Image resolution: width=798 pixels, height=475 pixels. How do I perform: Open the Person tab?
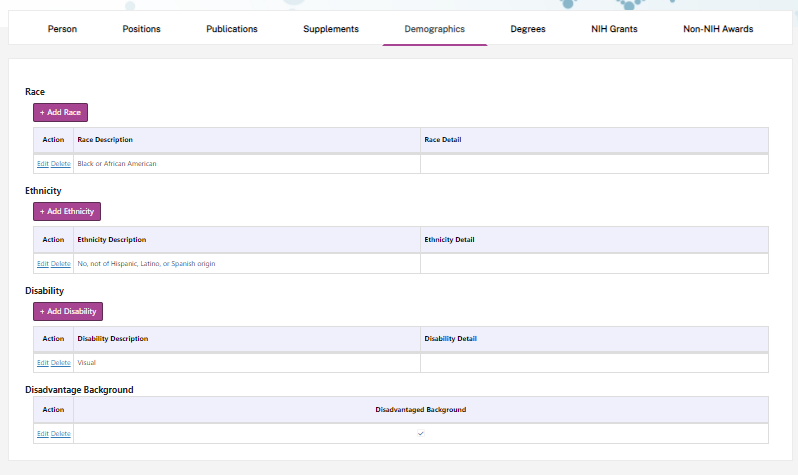point(62,29)
